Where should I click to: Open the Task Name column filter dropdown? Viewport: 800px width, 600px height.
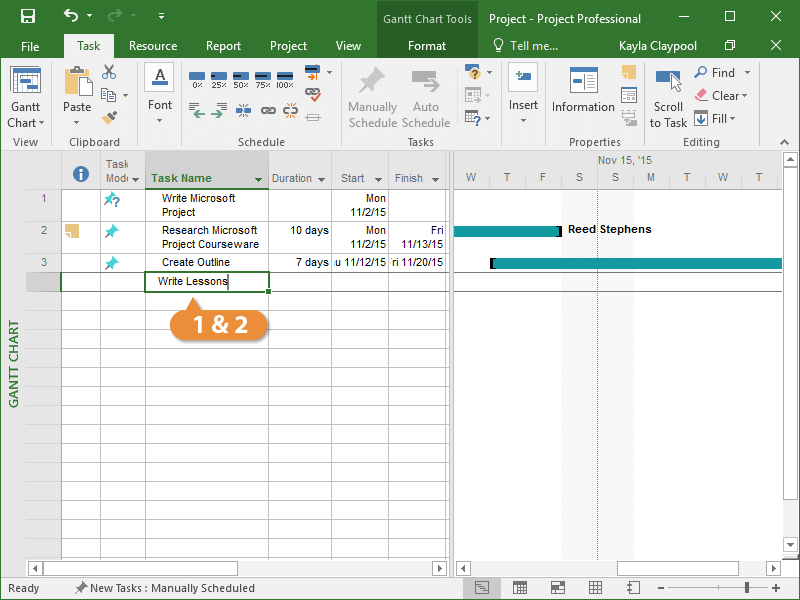pos(259,179)
